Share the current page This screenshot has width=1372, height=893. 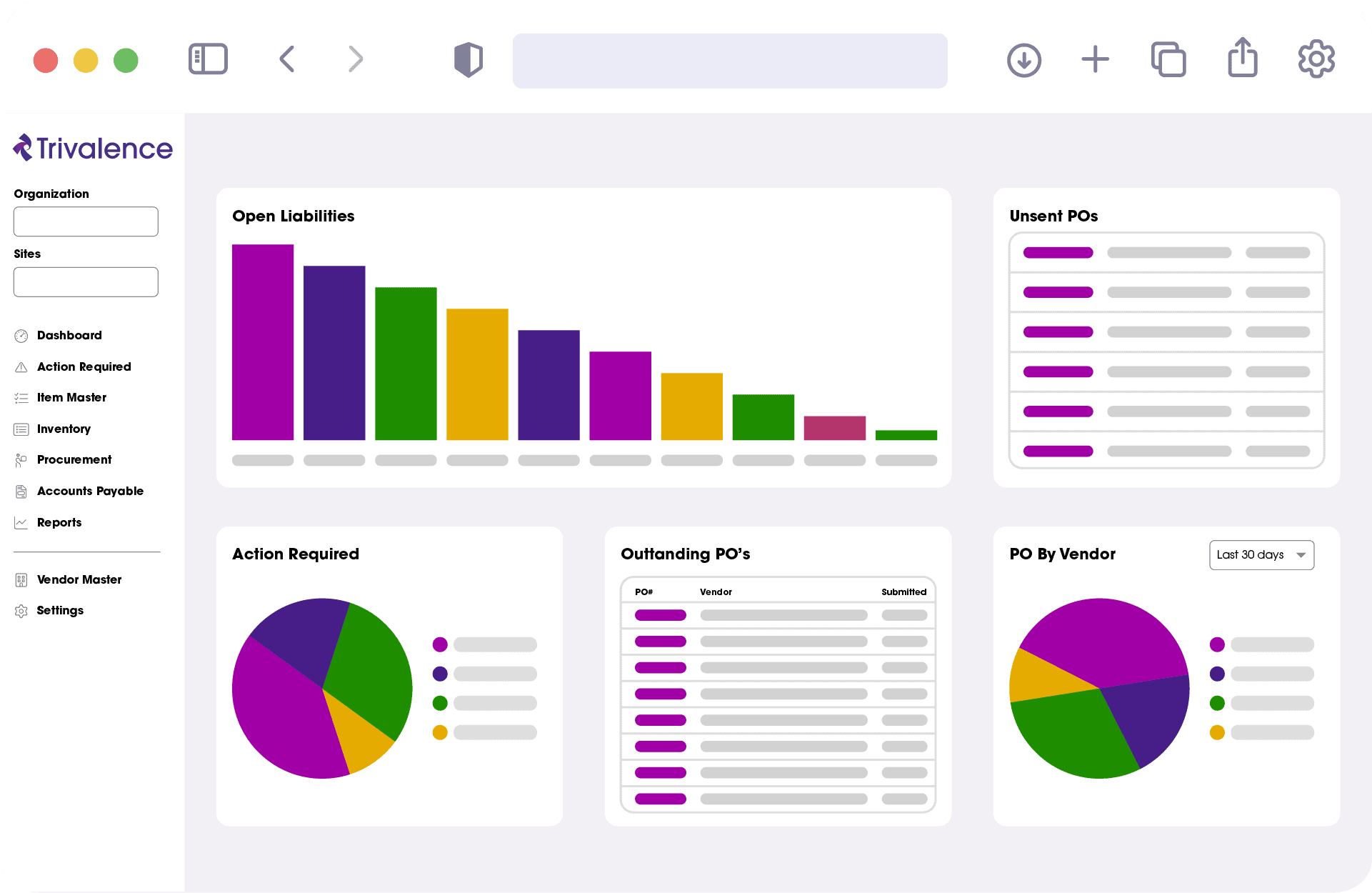coord(1242,59)
